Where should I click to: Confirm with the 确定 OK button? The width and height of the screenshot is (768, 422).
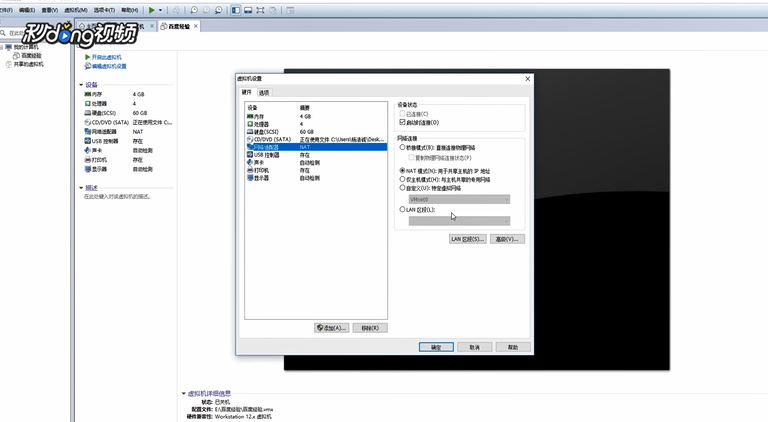[x=436, y=347]
